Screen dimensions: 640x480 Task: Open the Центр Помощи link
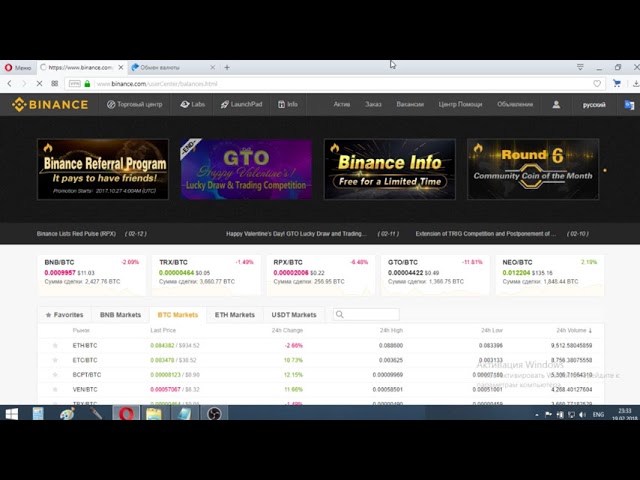pos(460,104)
